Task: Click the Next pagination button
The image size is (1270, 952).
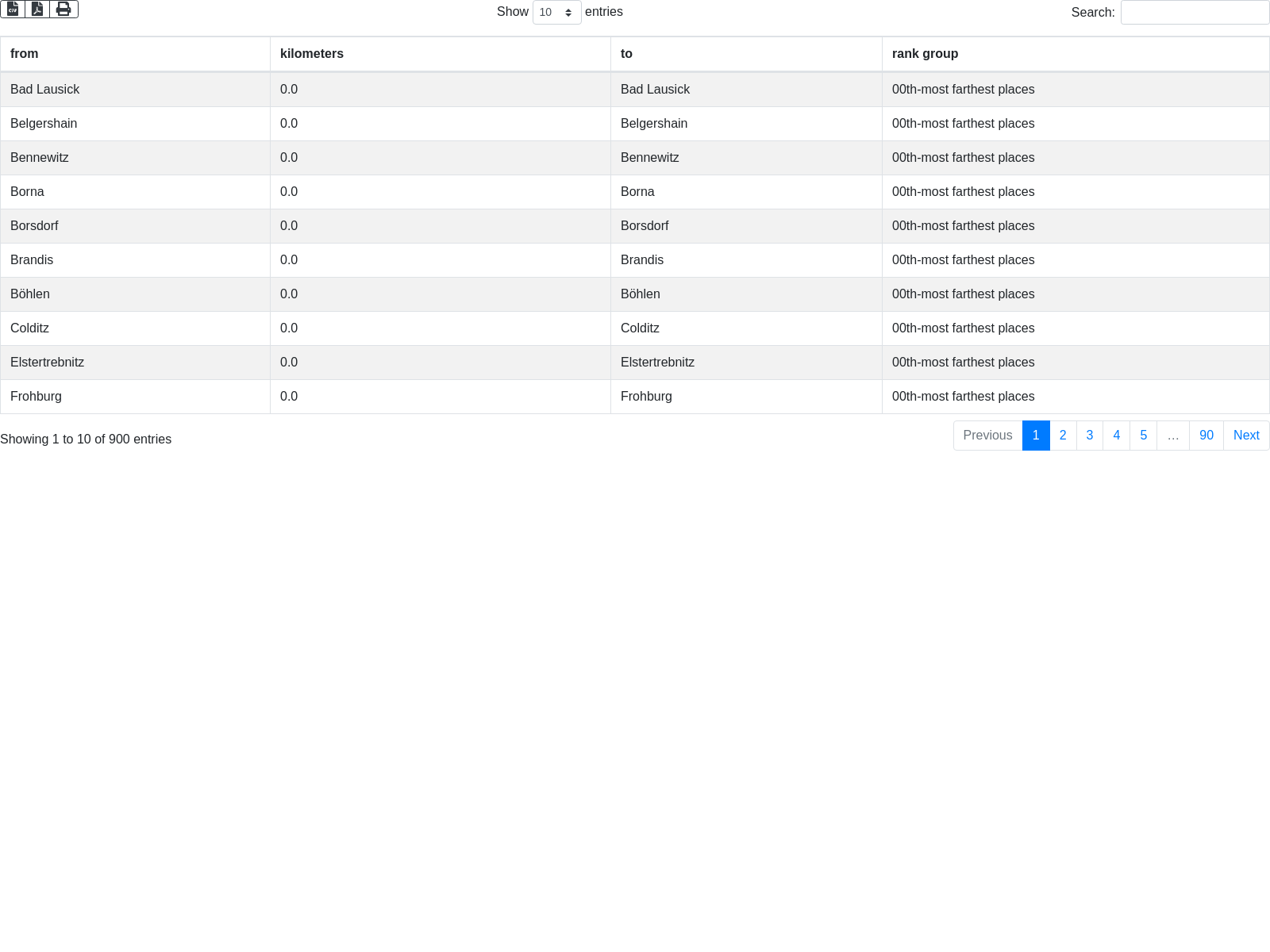Action: (1246, 436)
